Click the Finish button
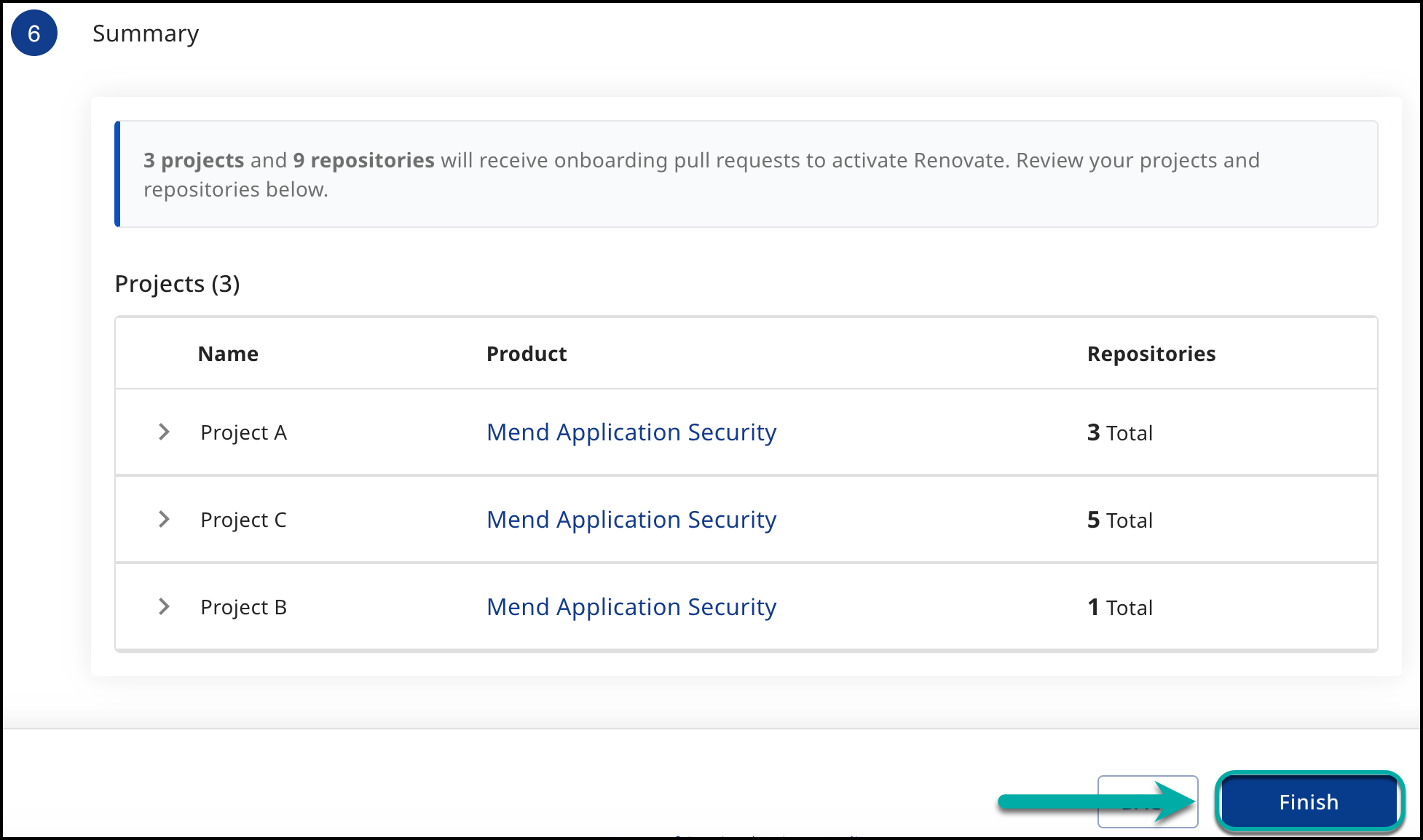The image size is (1423, 840). (x=1309, y=801)
